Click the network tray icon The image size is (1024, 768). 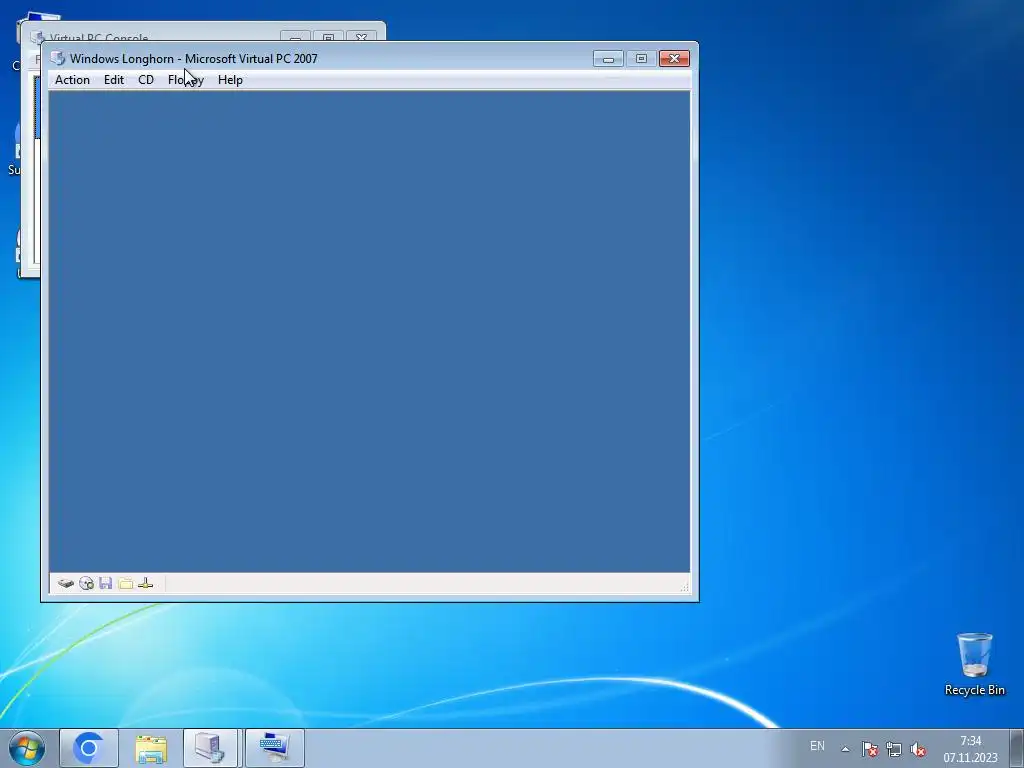[894, 749]
